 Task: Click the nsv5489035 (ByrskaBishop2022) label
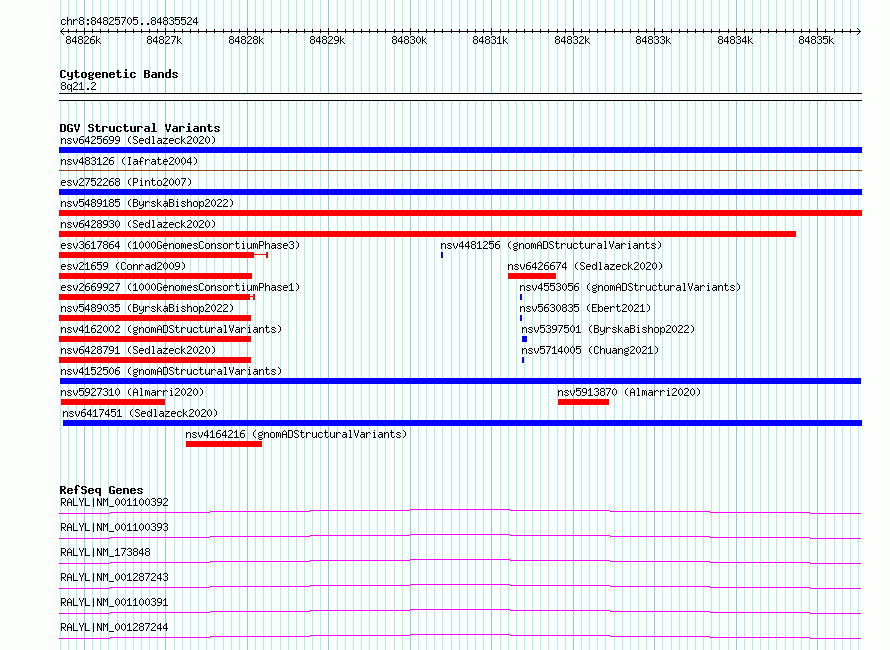[147, 308]
